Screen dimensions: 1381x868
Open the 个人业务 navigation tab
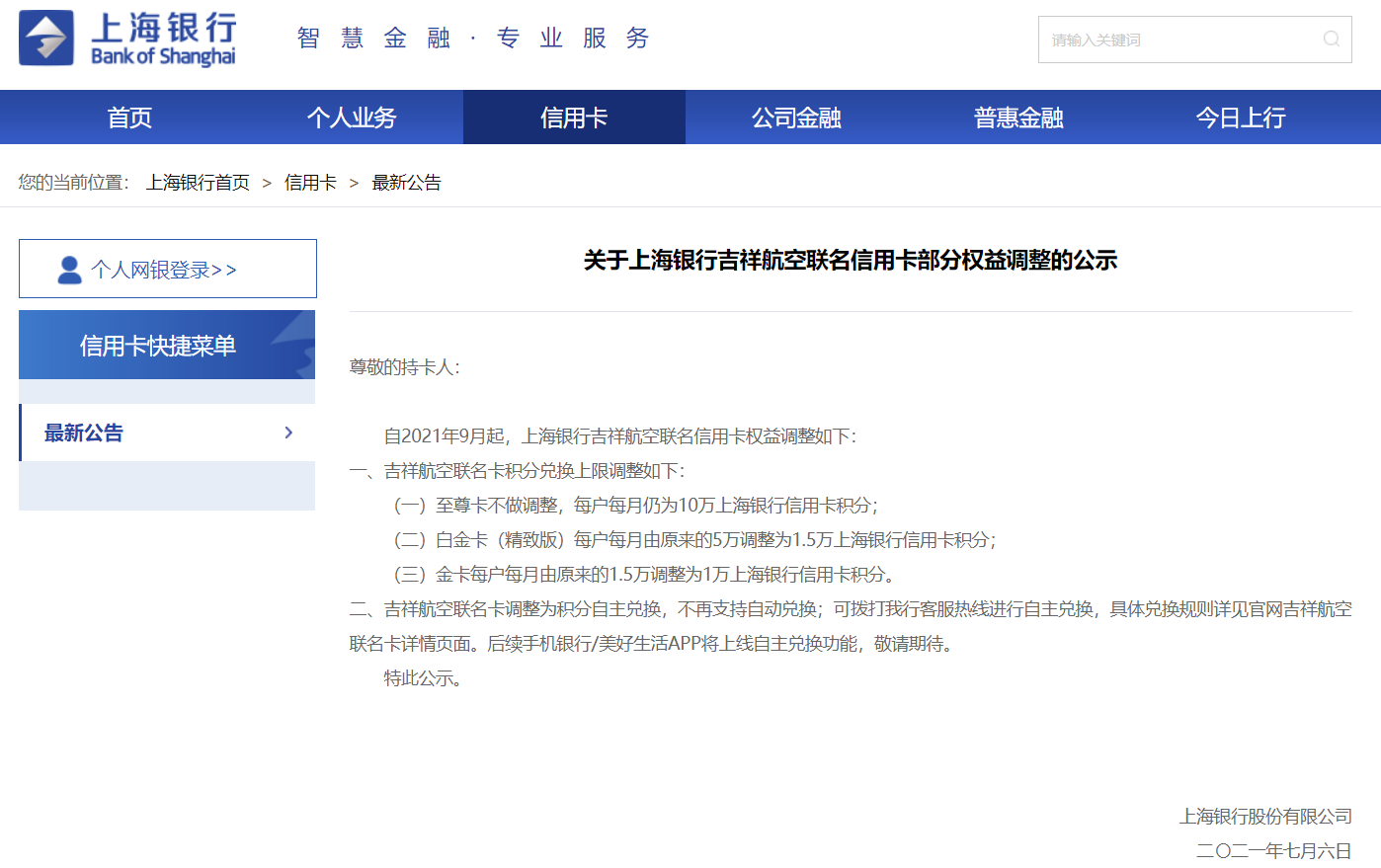[x=352, y=118]
